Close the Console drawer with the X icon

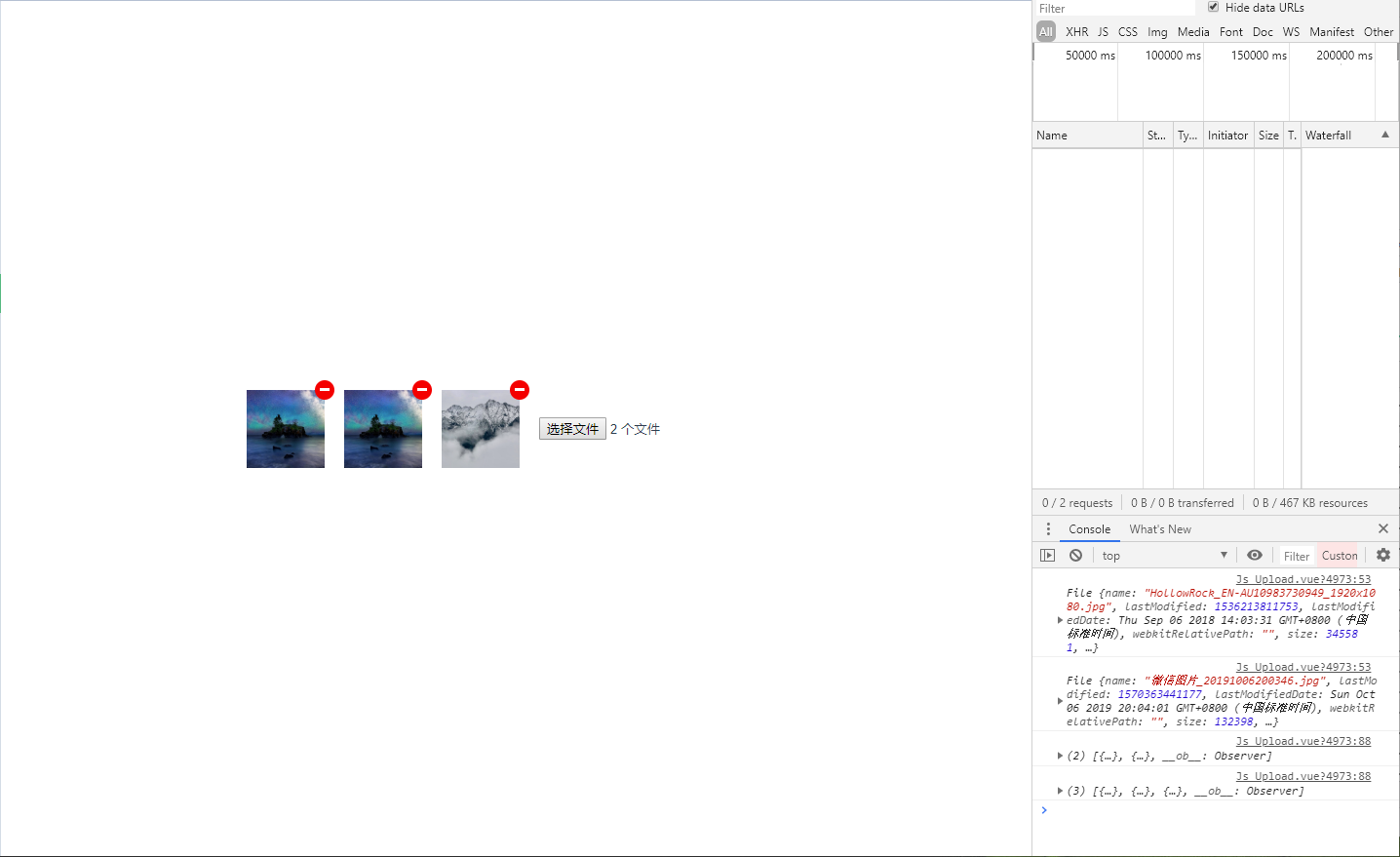click(x=1383, y=528)
